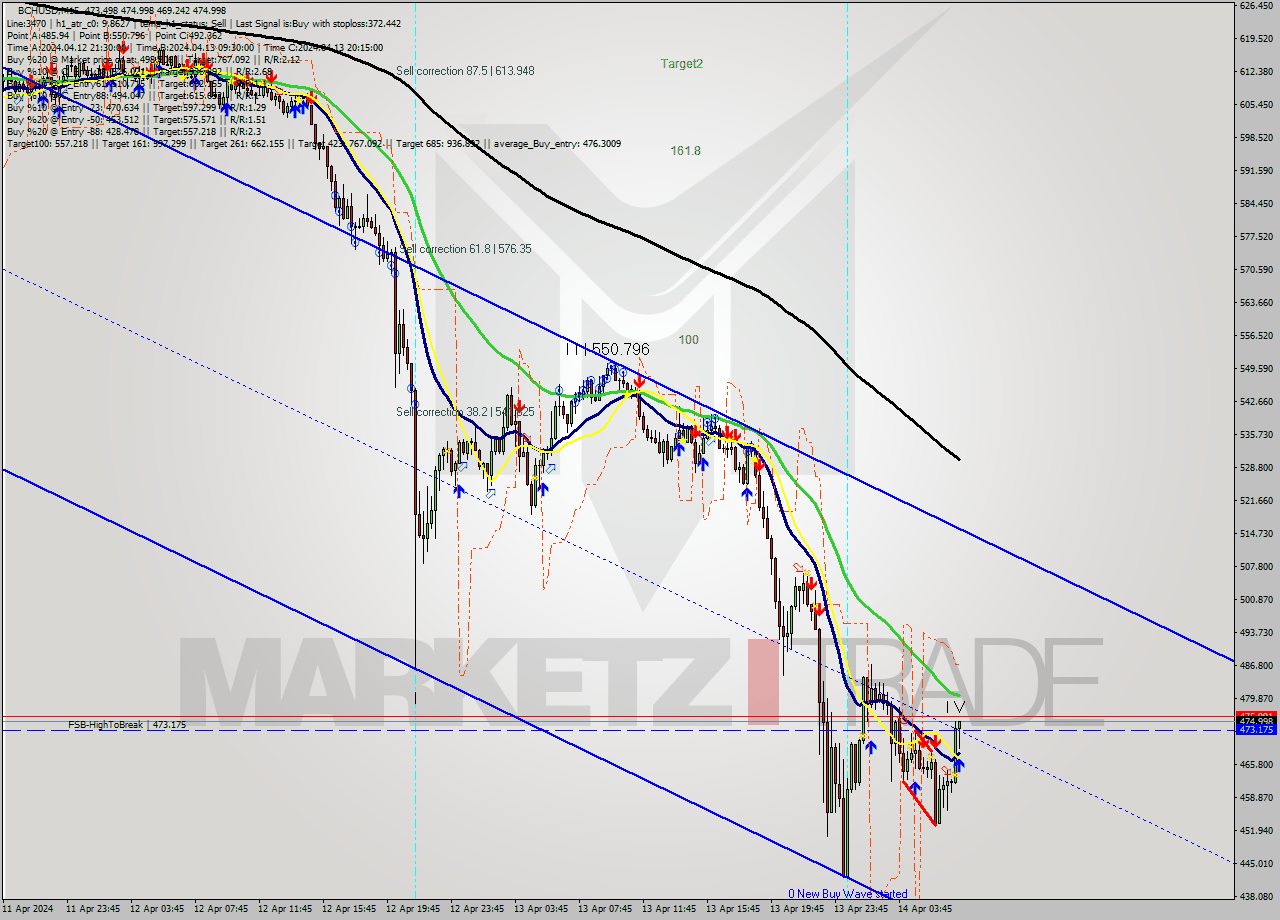Viewport: 1280px width, 920px height.
Task: Click the '0 New Buy Wave started' label
Action: [x=847, y=894]
